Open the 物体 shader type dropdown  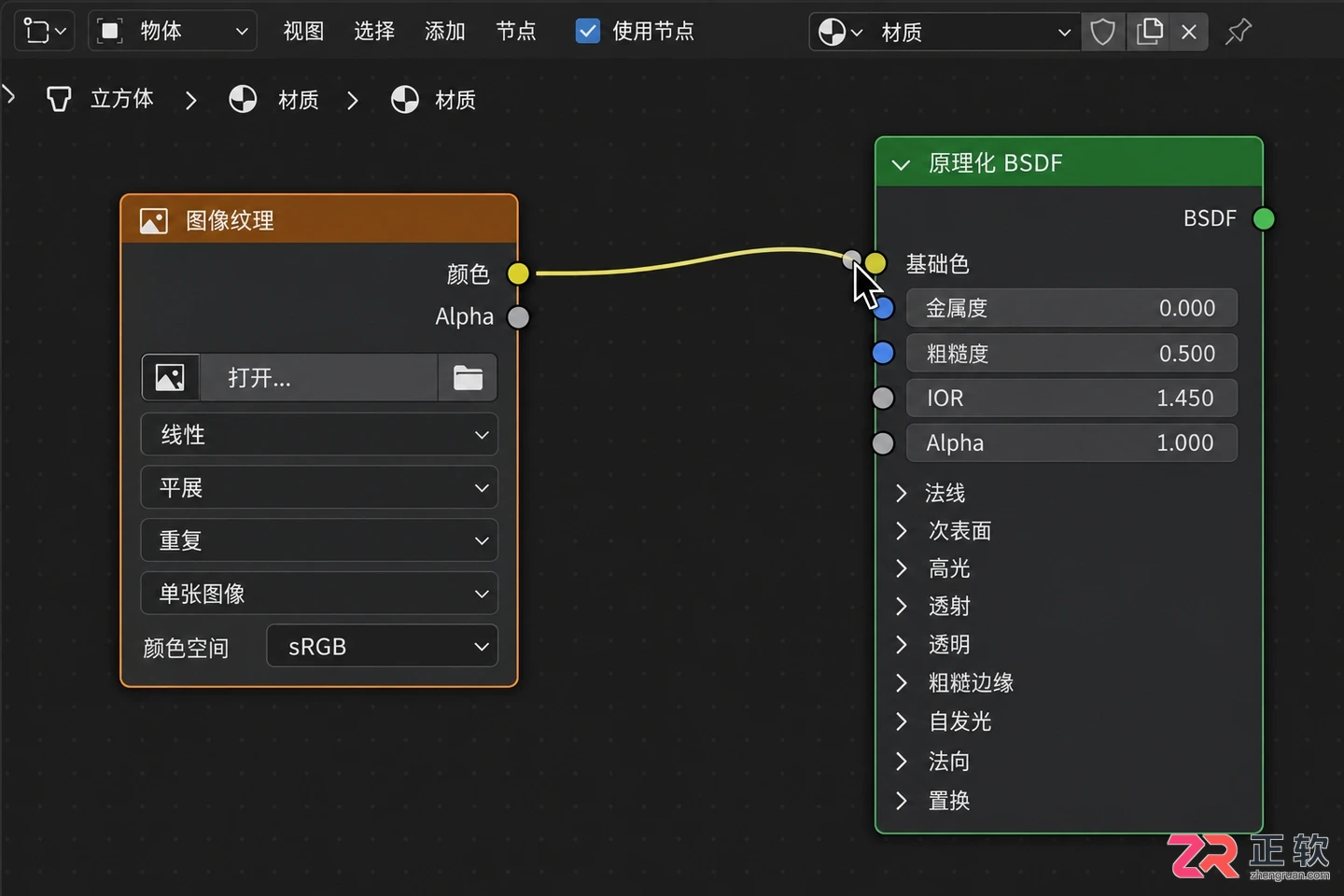pyautogui.click(x=173, y=31)
